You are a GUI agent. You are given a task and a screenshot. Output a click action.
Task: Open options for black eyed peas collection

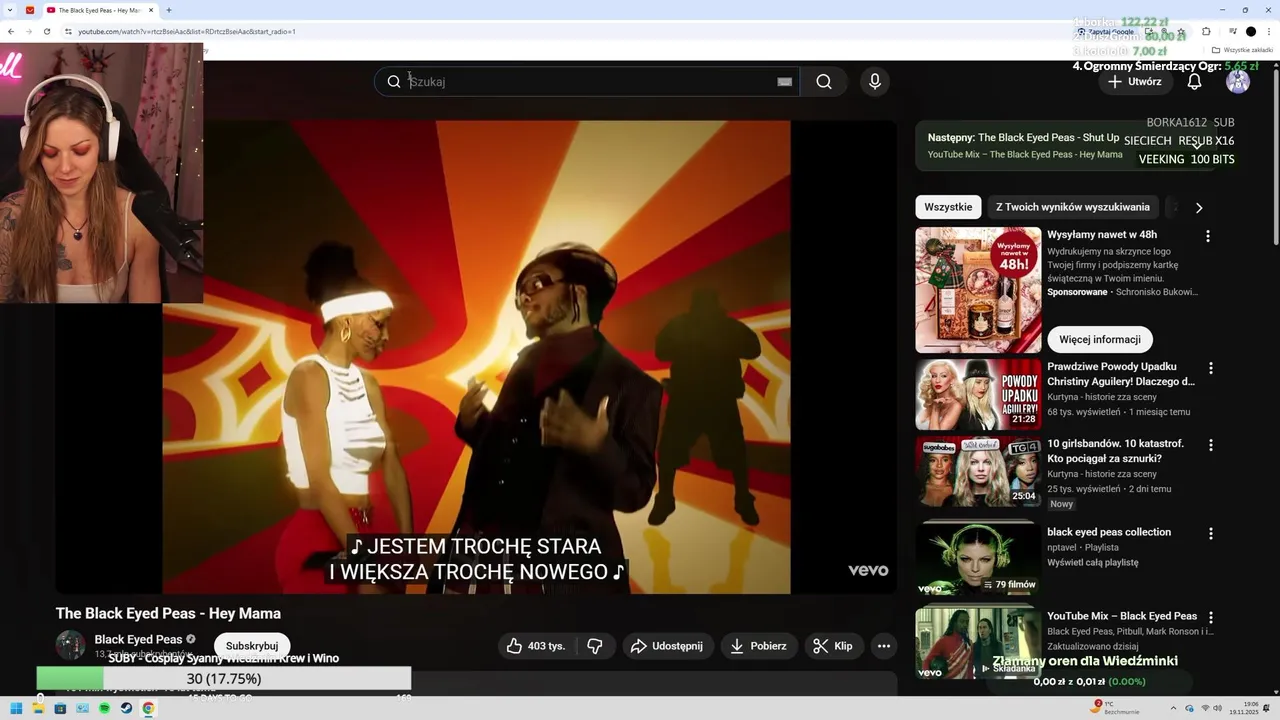[x=1210, y=533]
